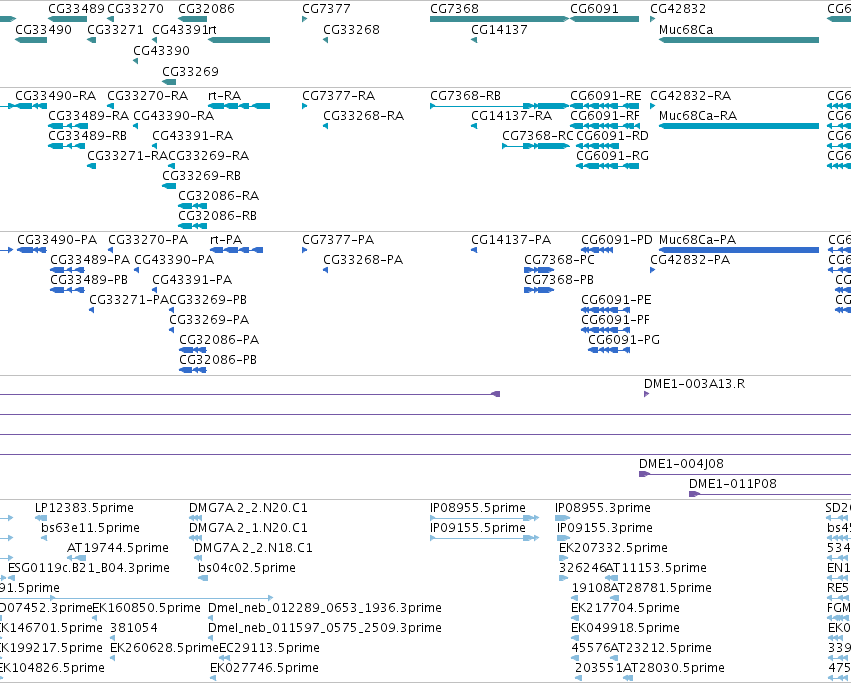The width and height of the screenshot is (851, 683).
Task: Click the CG33270 gene label
Action: coord(135,9)
